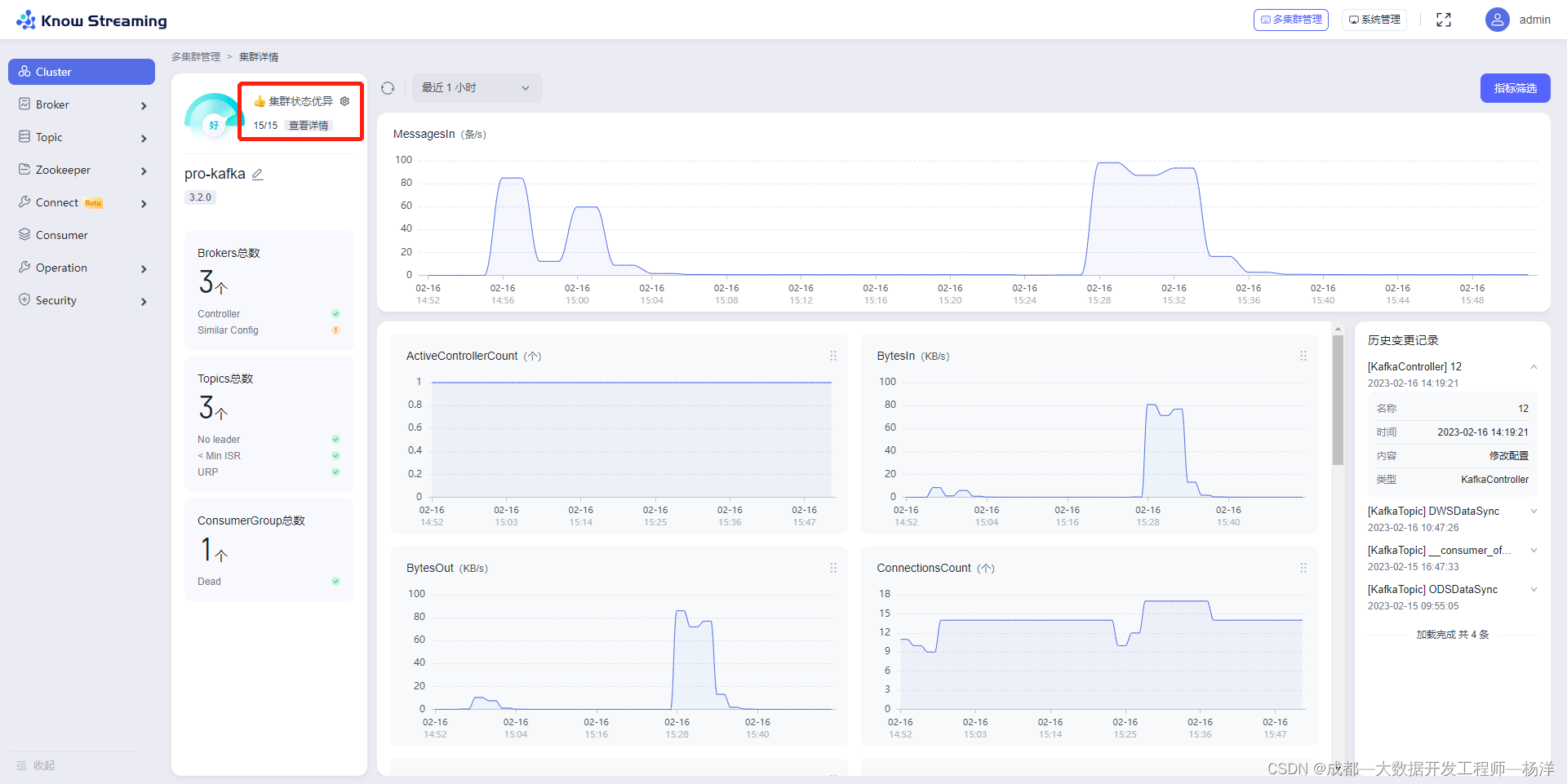Click the 2023-02-16 10:47:26 timestamp
The height and width of the screenshot is (784, 1567).
tap(1413, 528)
